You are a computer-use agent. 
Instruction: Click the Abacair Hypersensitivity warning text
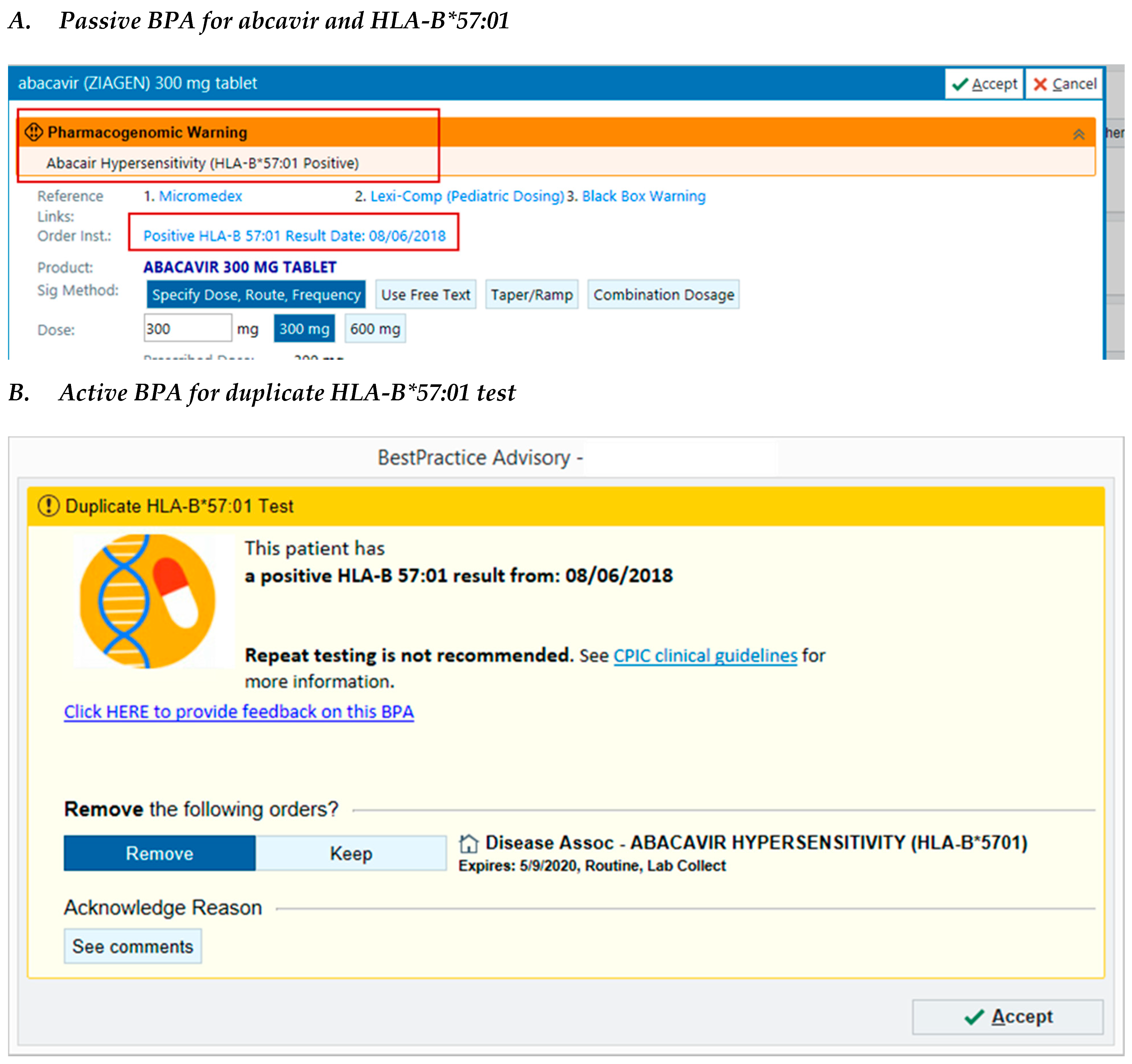point(202,163)
